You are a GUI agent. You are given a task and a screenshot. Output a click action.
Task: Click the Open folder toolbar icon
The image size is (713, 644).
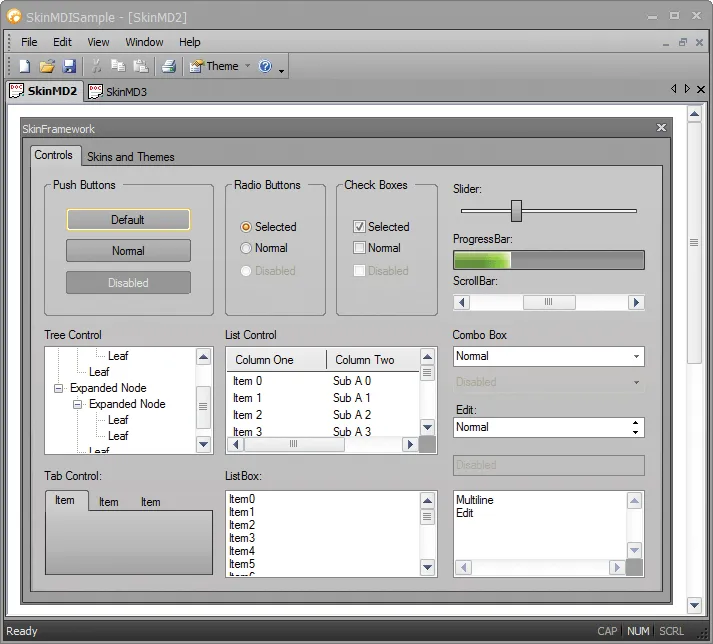47,66
